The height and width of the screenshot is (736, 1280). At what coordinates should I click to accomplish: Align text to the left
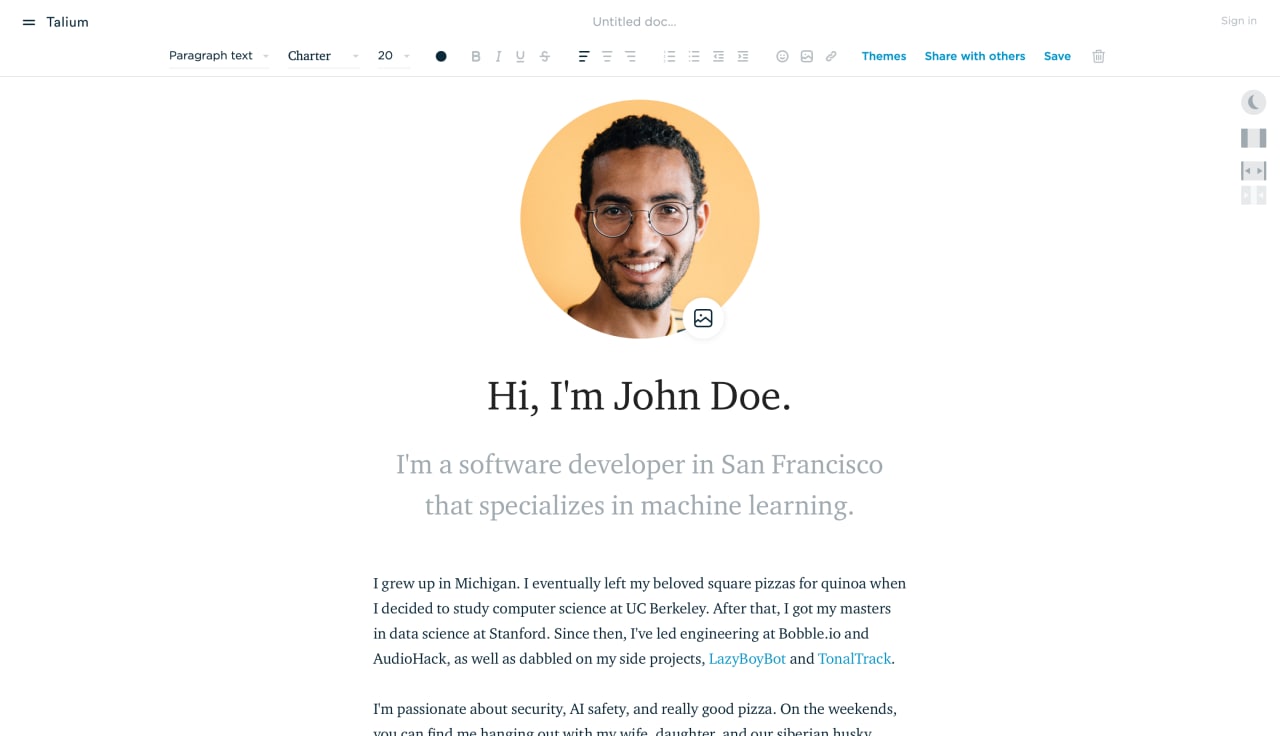[584, 56]
